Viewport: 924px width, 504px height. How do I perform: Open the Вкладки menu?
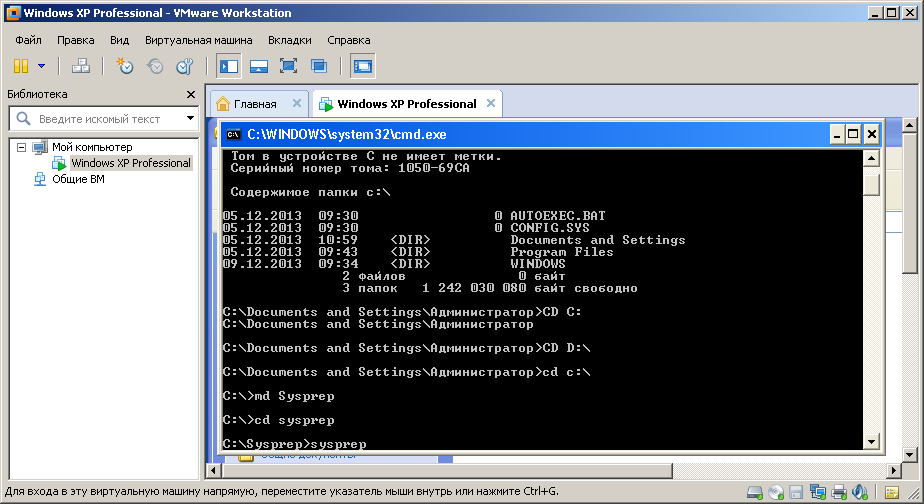[289, 40]
